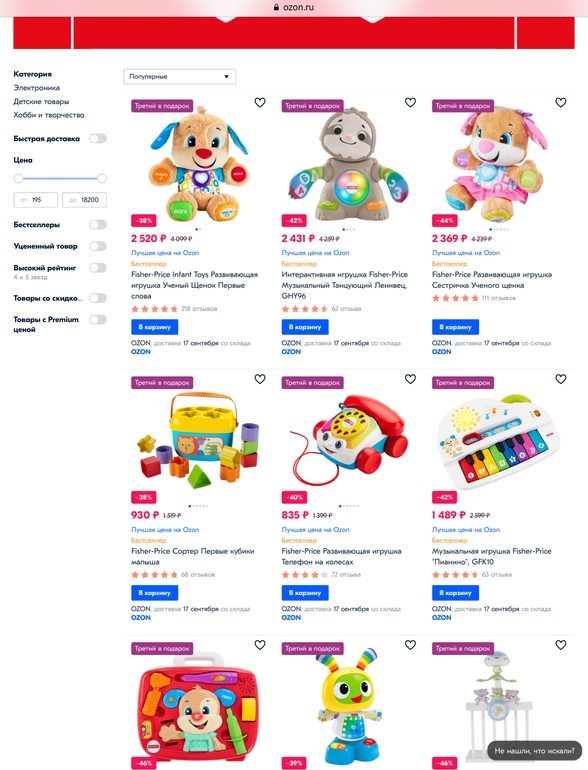588x770 pixels.
Task: Switch on Уцененный товар filter
Action: (98, 246)
